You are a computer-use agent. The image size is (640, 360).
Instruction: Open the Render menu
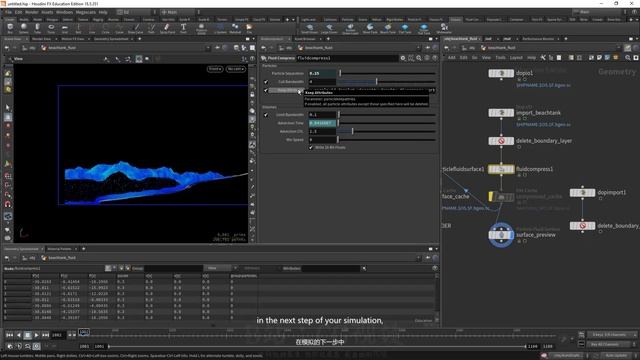tap(32, 12)
